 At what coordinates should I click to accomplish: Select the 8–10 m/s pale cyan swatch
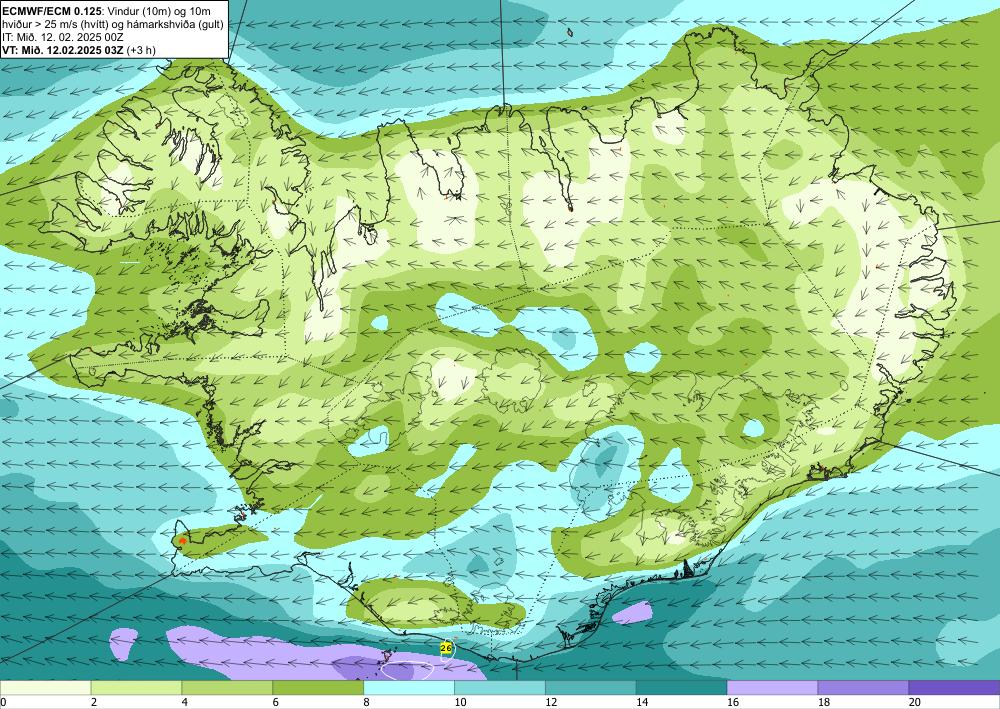pyautogui.click(x=409, y=688)
